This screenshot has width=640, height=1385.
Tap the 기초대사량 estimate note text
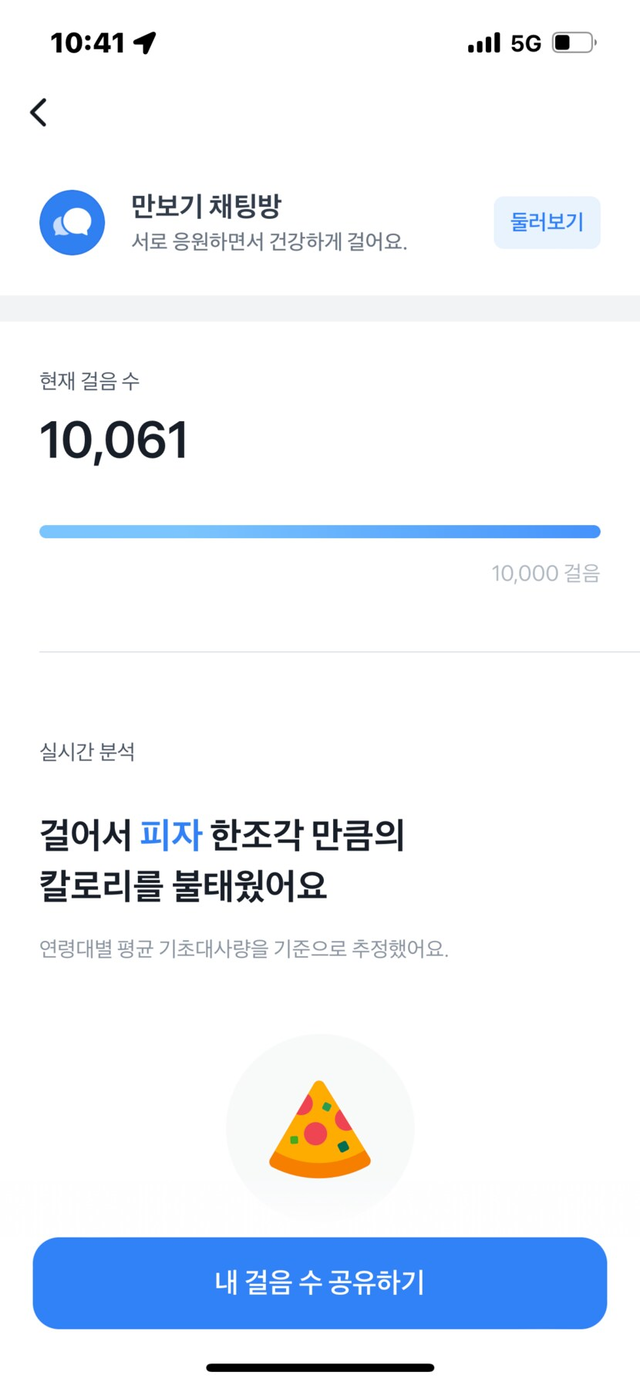[244, 948]
